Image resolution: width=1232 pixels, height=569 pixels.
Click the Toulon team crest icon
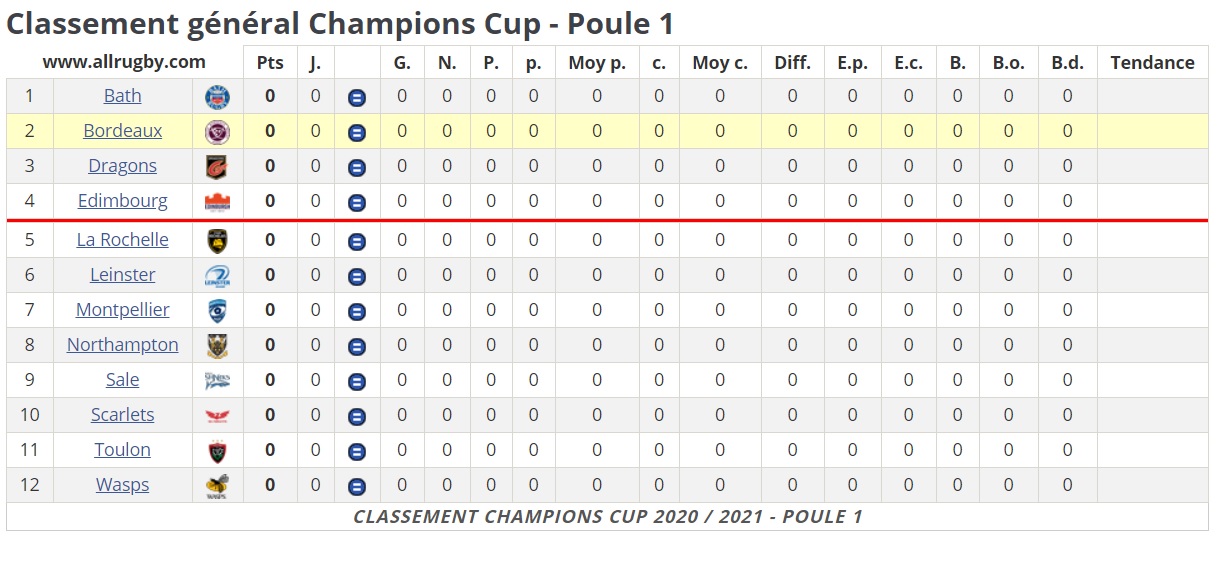coord(217,451)
